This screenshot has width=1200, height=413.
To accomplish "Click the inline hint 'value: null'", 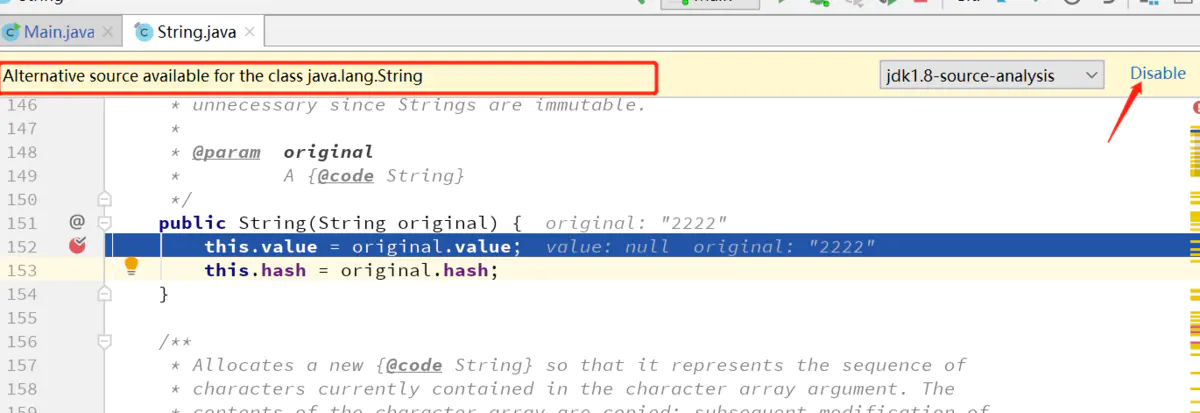I will [608, 247].
